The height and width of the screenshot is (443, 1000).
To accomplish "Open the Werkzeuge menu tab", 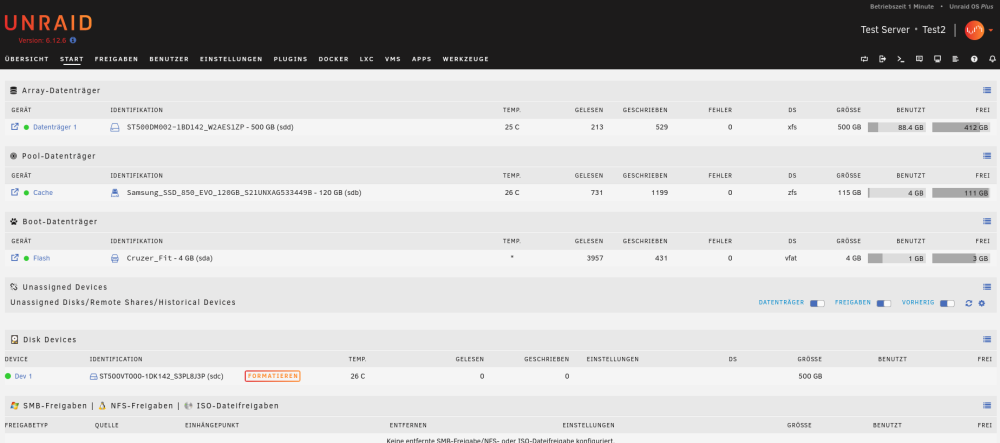I will tap(466, 59).
